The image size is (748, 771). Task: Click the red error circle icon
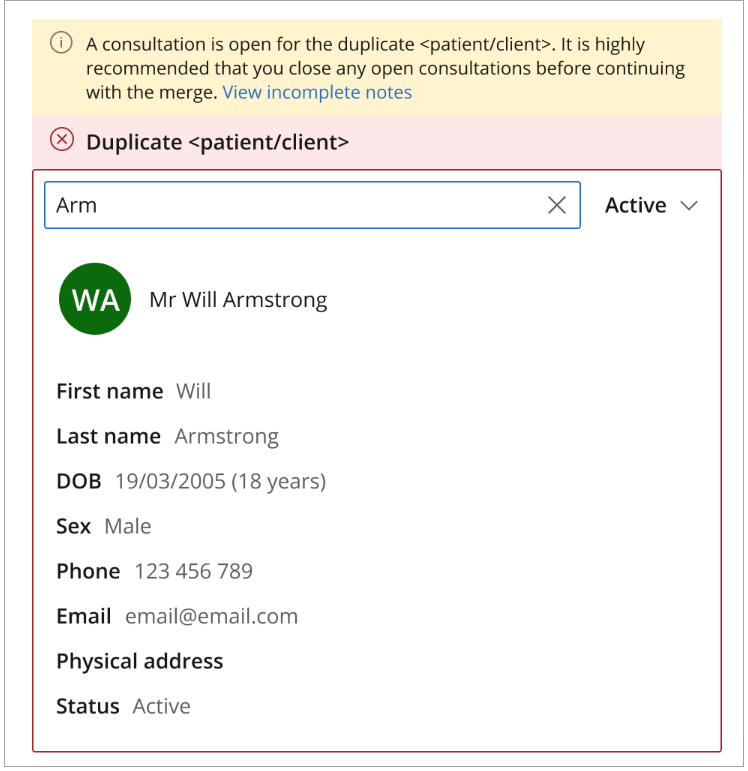62,140
